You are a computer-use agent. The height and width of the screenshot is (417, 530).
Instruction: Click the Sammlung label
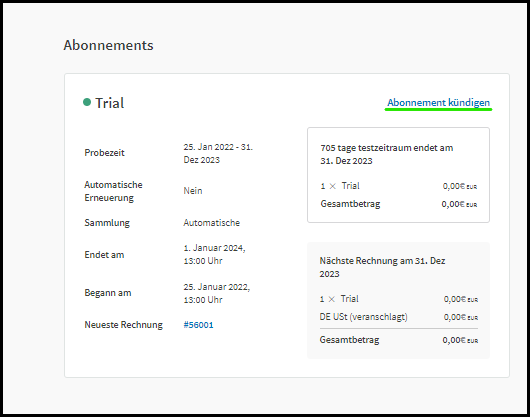click(107, 223)
